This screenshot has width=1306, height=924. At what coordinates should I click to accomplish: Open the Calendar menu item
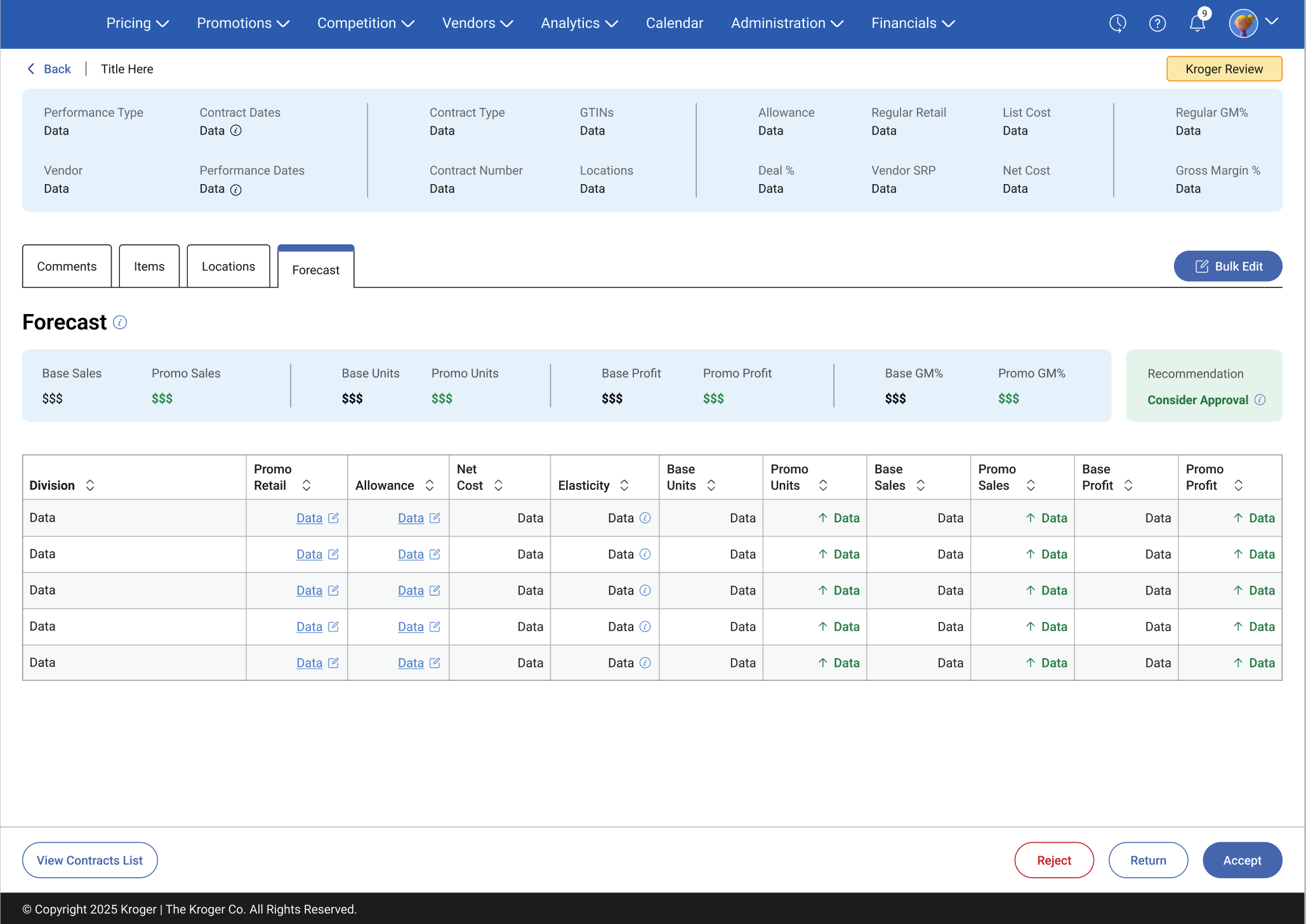click(674, 23)
